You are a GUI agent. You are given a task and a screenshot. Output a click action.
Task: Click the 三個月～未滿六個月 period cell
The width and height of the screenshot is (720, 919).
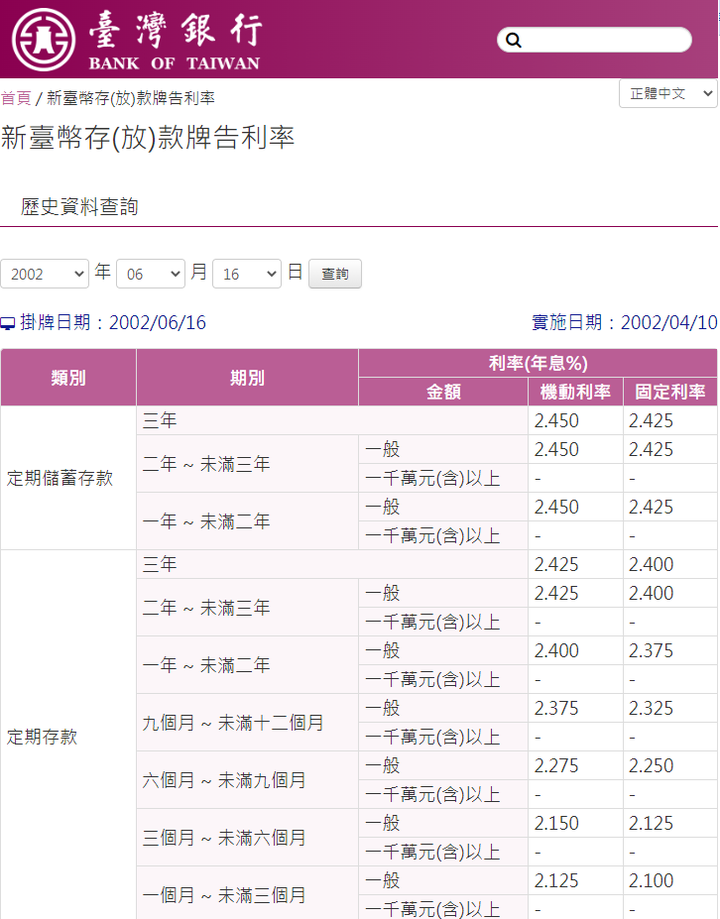point(247,837)
